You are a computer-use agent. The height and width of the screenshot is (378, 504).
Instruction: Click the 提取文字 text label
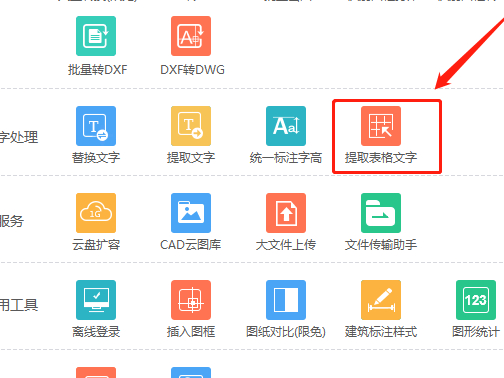[191, 158]
